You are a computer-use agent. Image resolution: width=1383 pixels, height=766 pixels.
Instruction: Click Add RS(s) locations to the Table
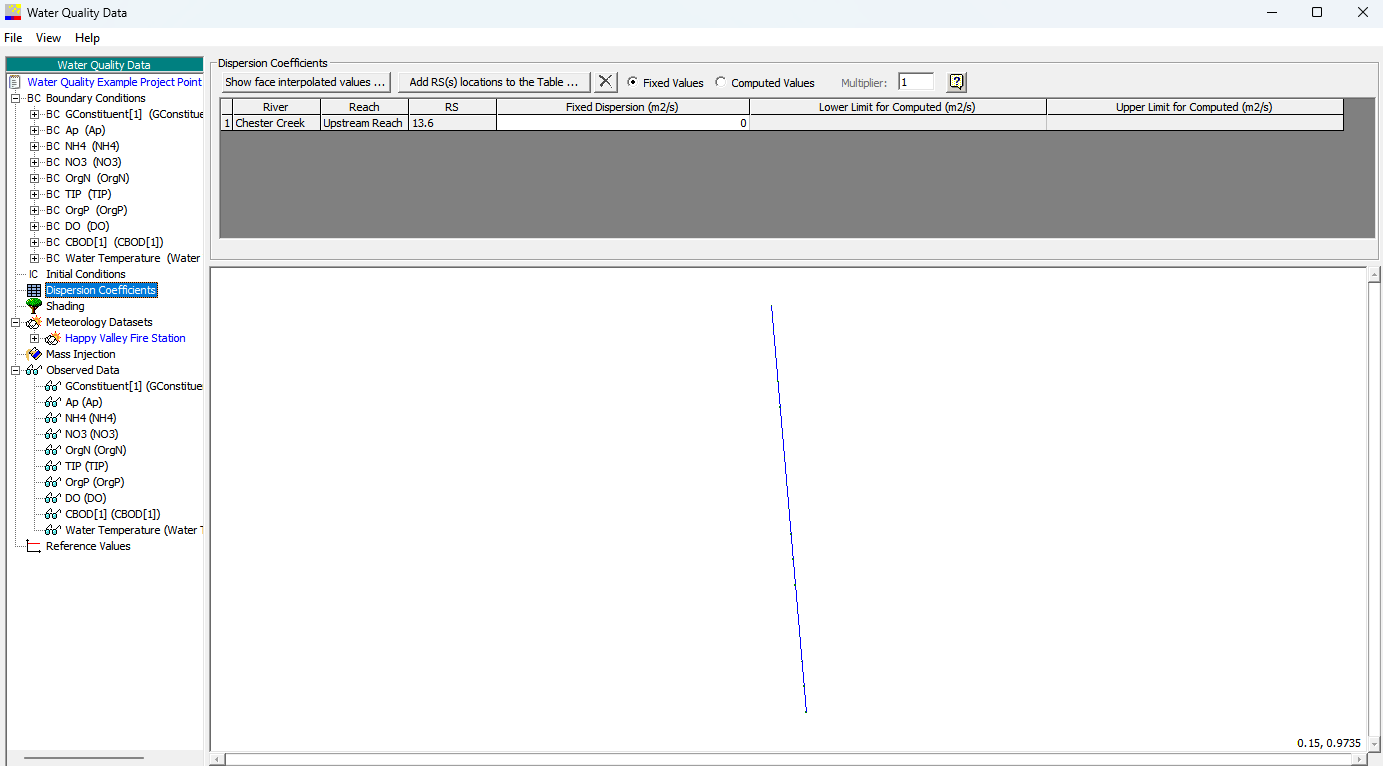pyautogui.click(x=494, y=82)
